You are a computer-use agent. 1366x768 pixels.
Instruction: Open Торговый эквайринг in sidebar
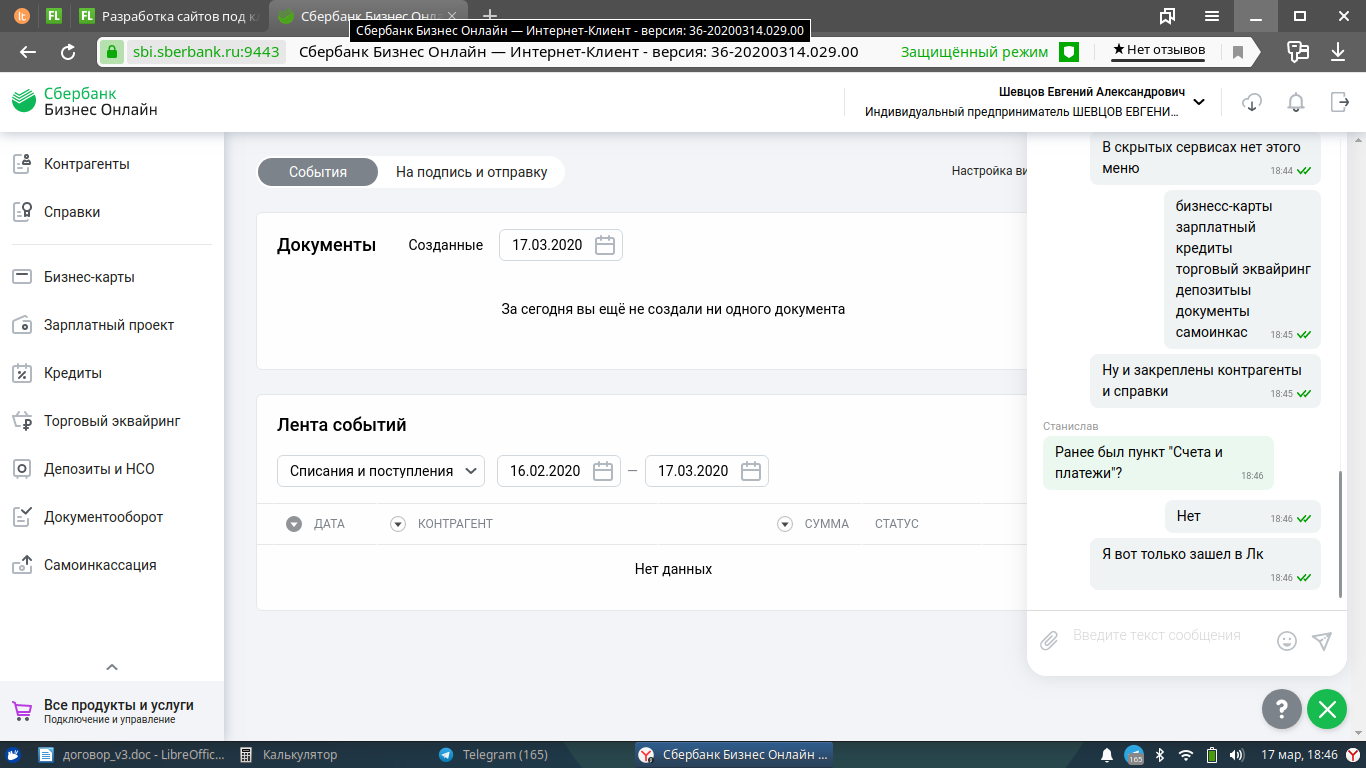click(x=112, y=421)
